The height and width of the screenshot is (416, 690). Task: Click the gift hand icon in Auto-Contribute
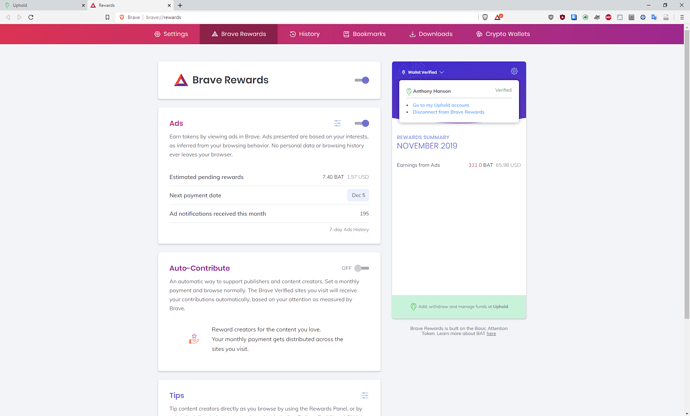coord(194,339)
